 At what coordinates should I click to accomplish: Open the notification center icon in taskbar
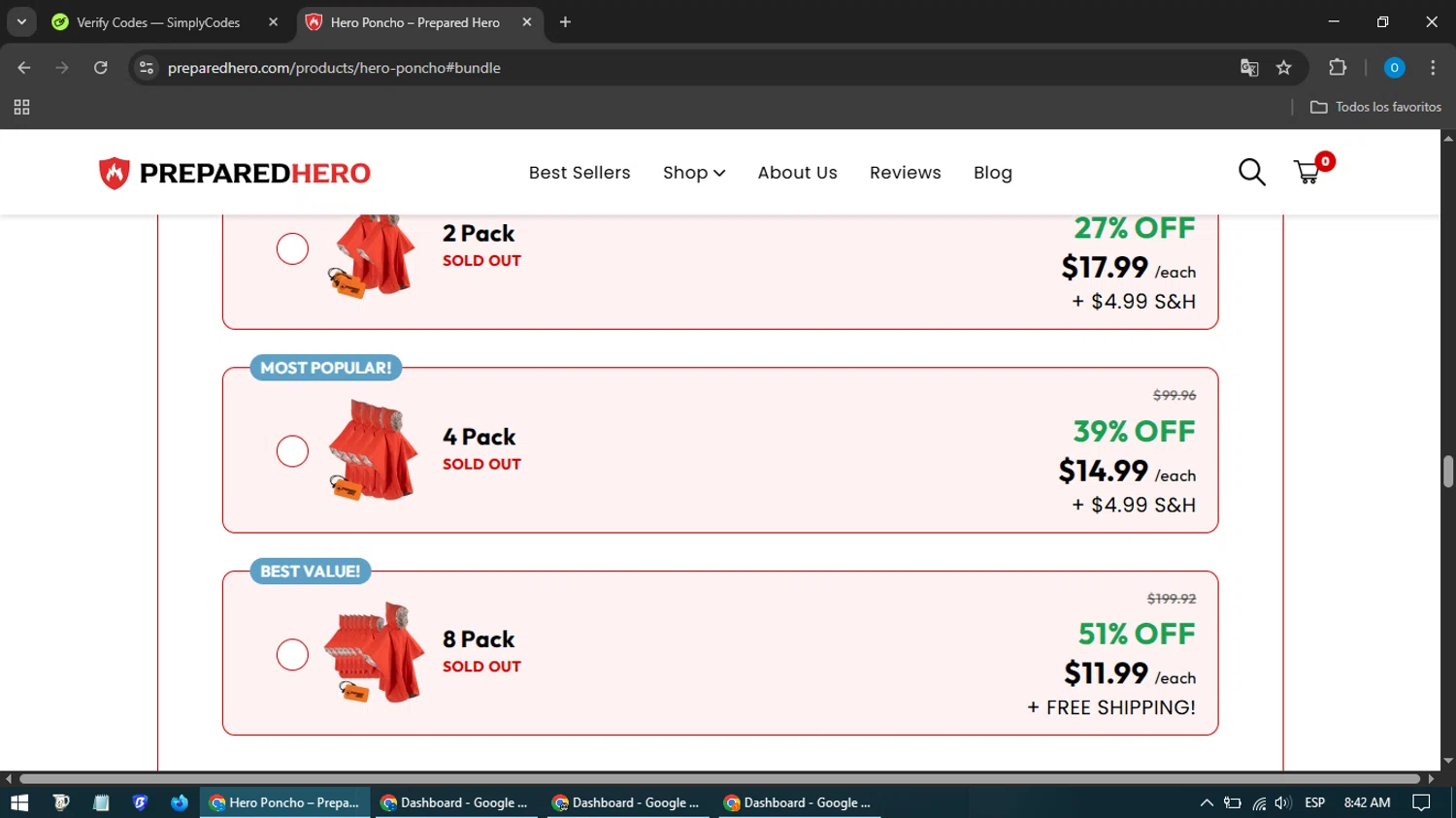click(x=1421, y=802)
